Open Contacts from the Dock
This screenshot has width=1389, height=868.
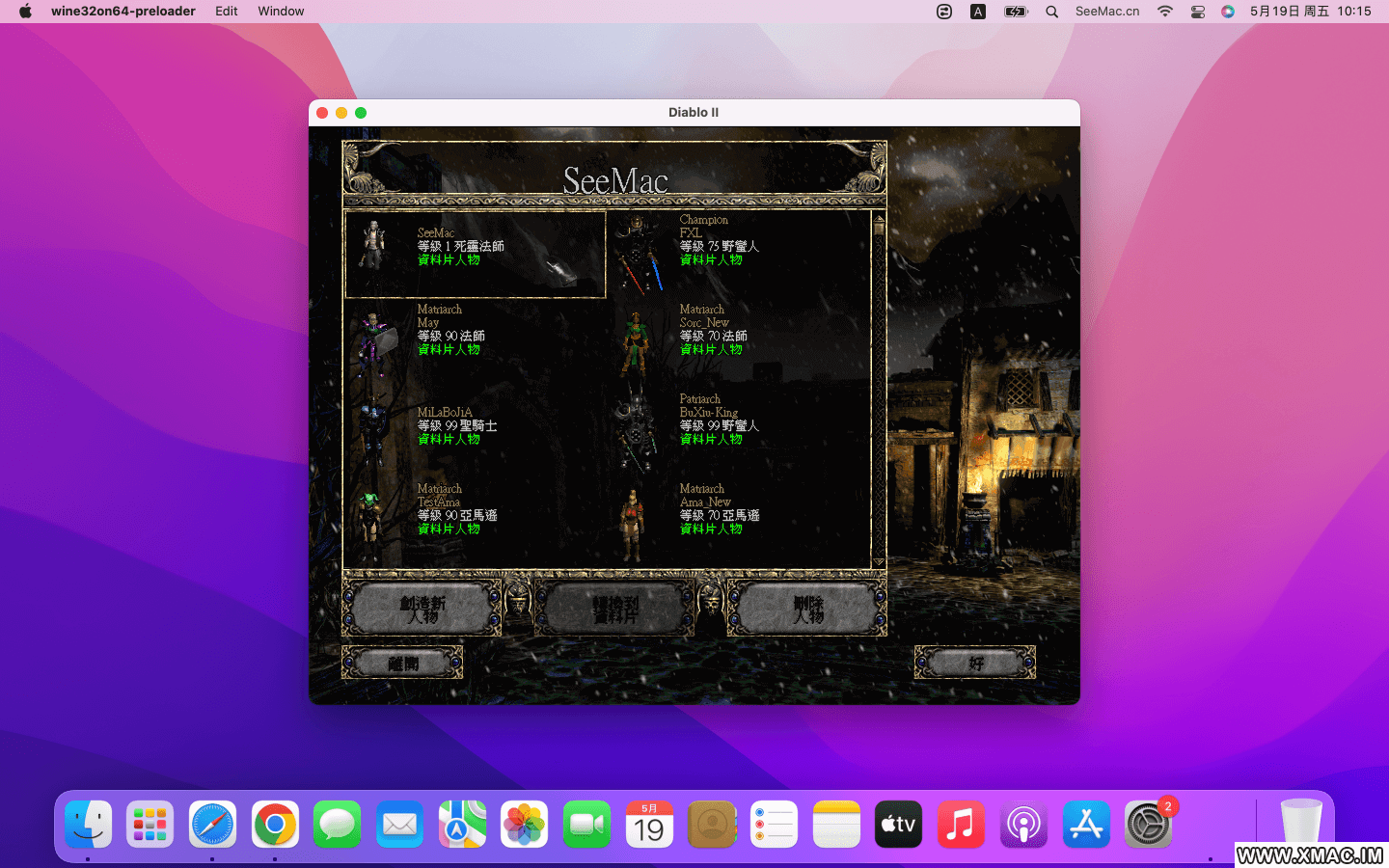712,825
